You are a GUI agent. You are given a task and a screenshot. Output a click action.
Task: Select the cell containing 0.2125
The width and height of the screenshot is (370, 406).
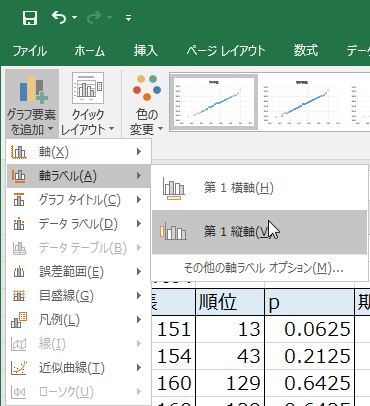click(x=310, y=356)
